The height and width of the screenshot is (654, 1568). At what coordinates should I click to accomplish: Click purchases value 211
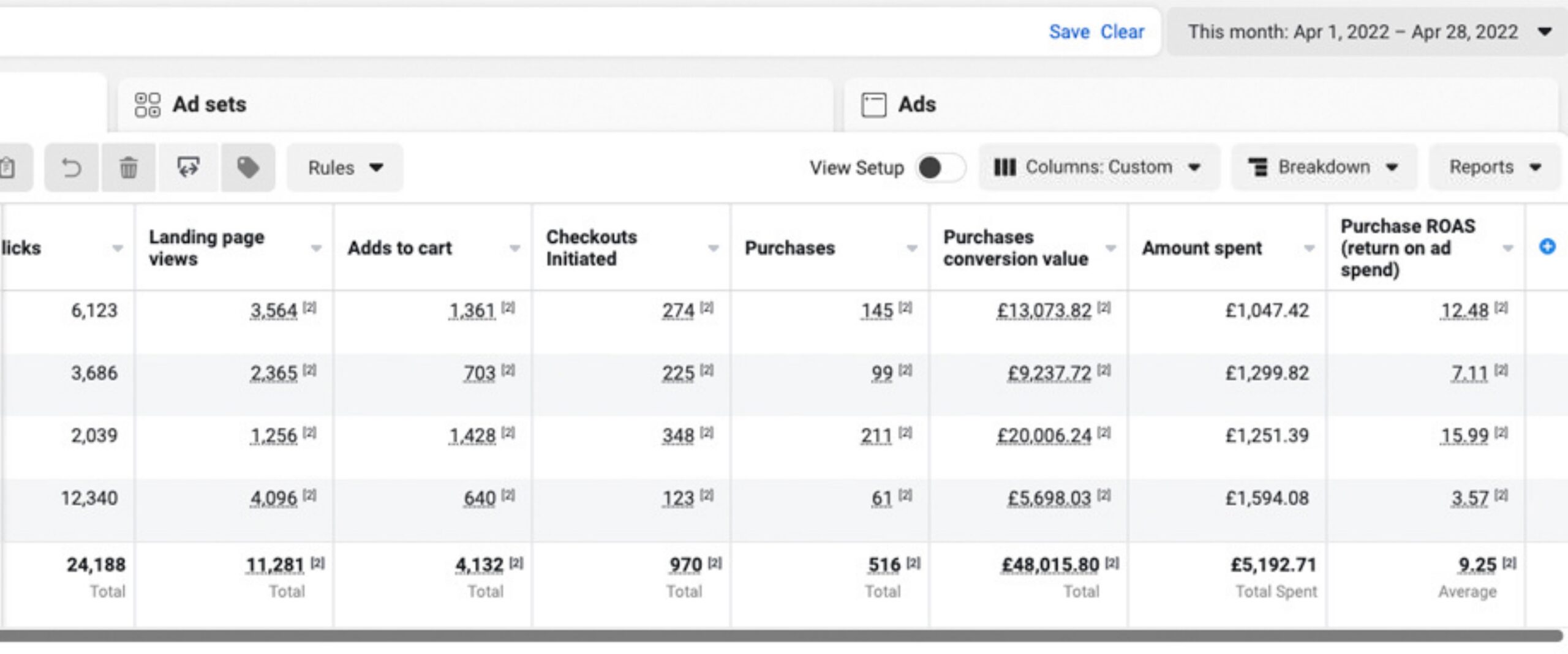click(x=876, y=435)
